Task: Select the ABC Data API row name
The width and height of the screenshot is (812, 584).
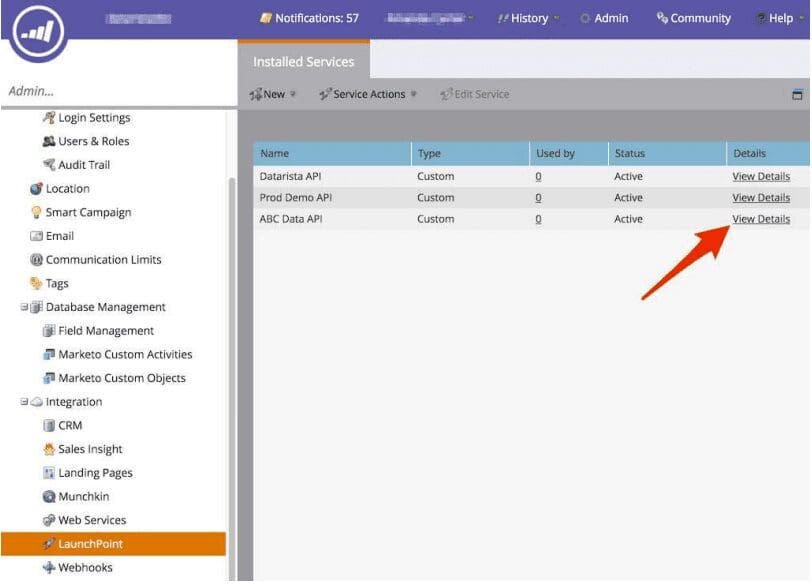Action: tap(291, 219)
